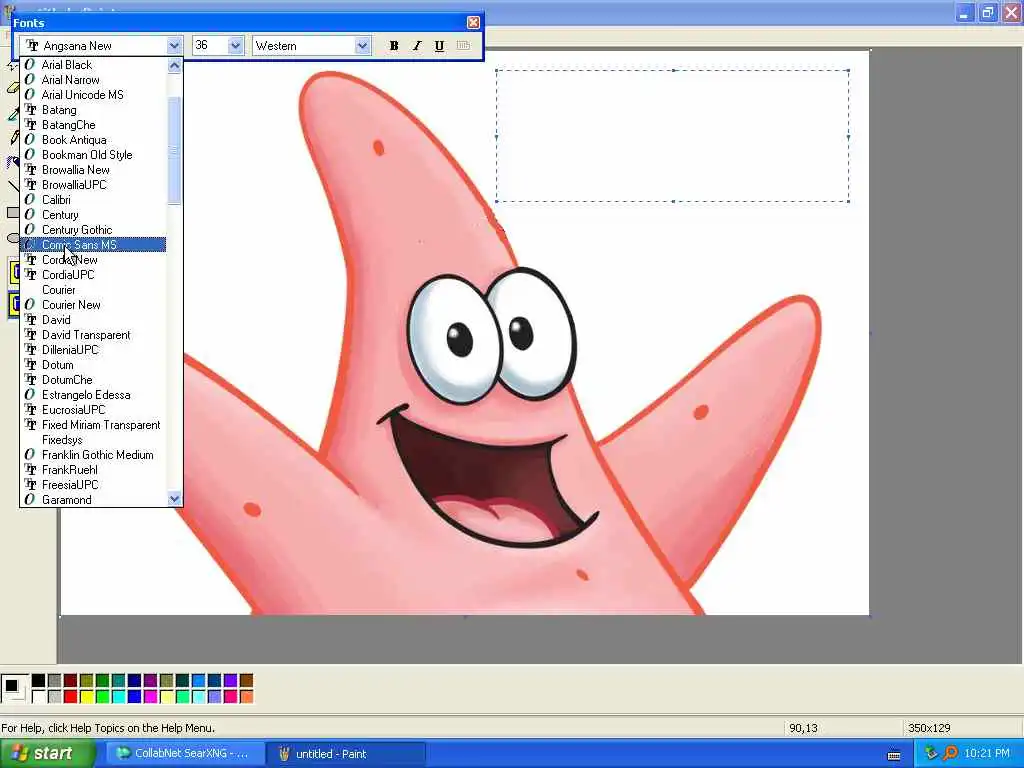This screenshot has height=768, width=1024.
Task: Pick yellow color swatch
Action: [86, 696]
